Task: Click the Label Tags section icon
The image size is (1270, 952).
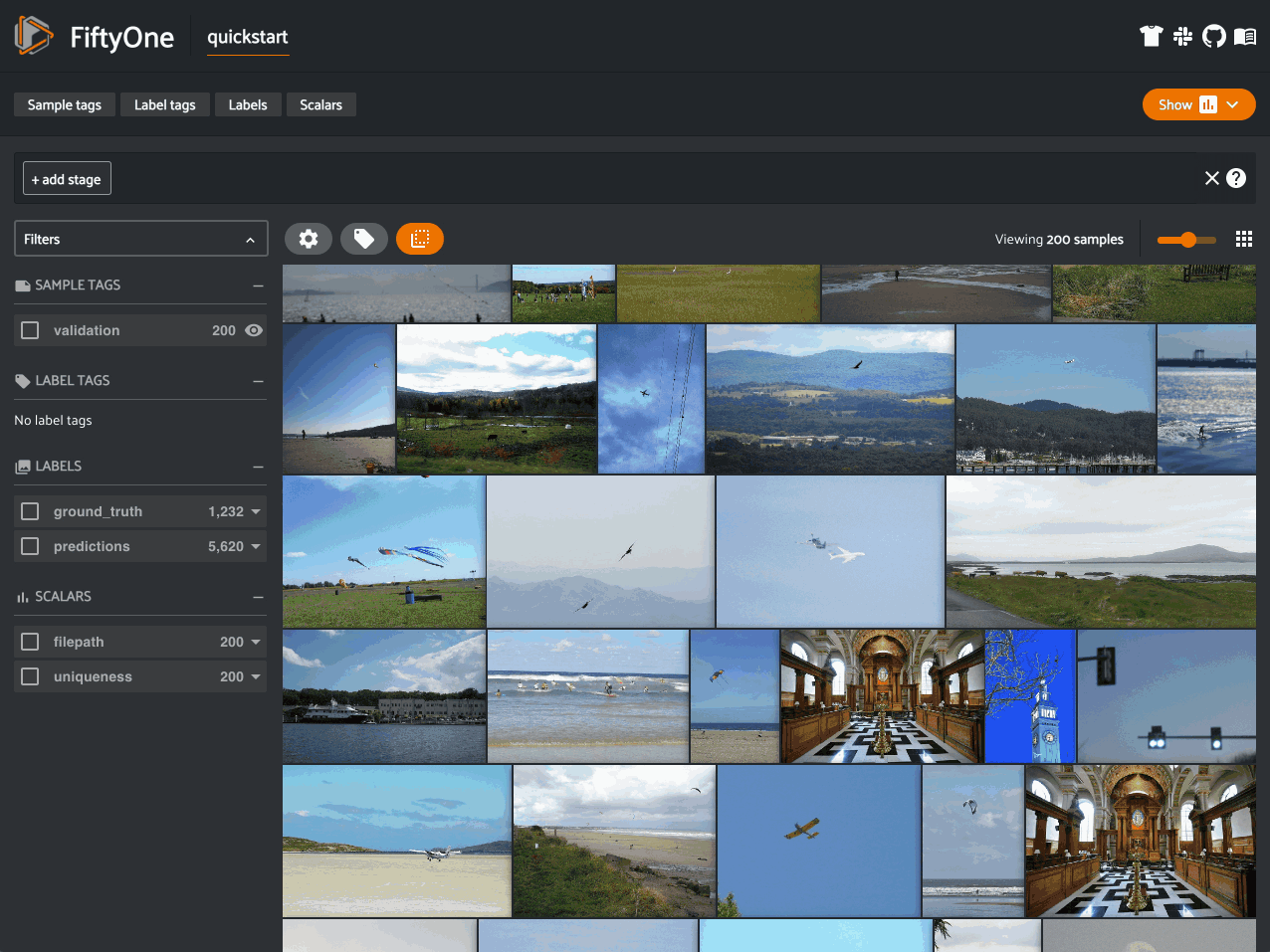Action: (23, 381)
